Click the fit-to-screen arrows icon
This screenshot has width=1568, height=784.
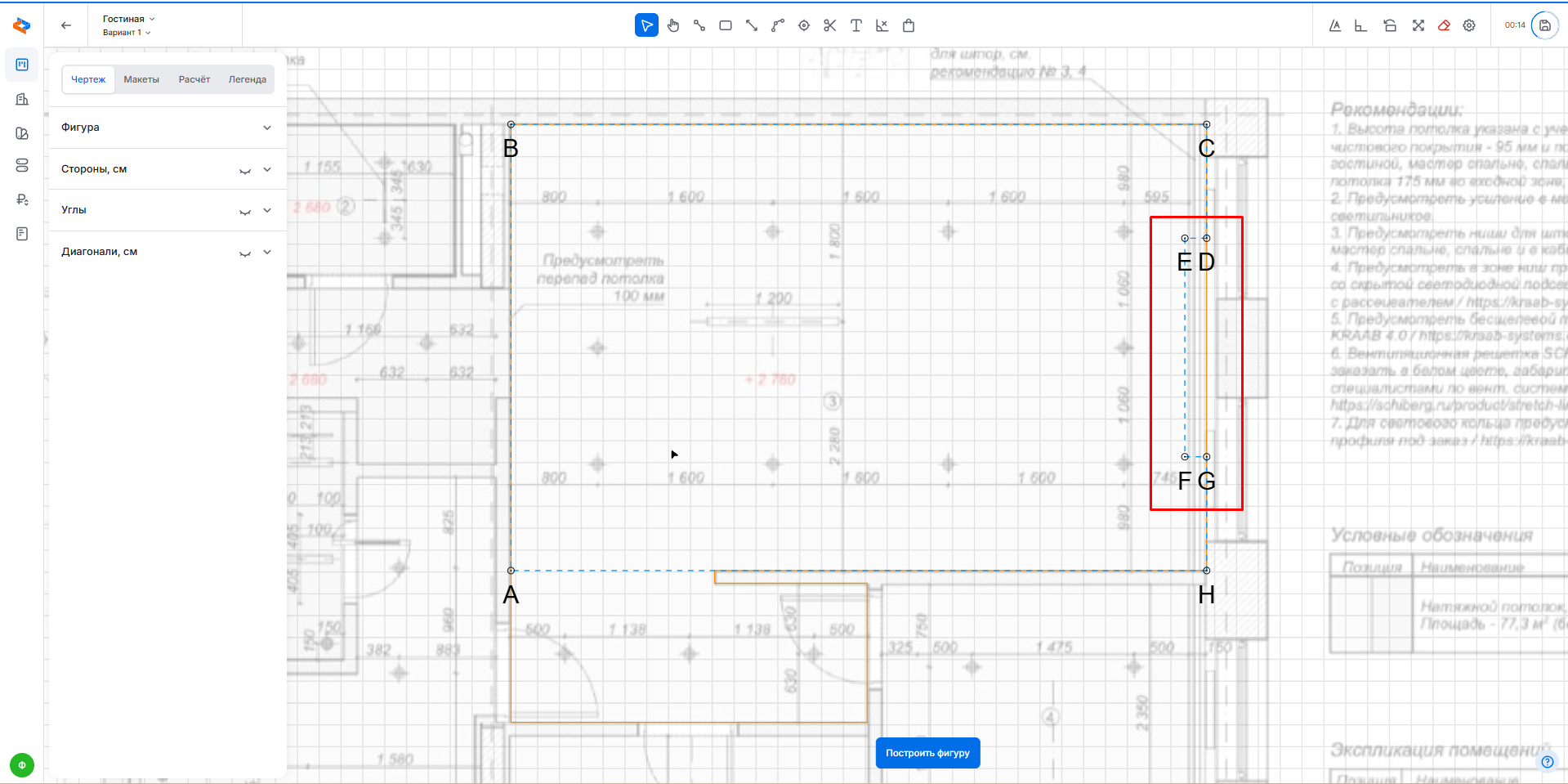[1418, 25]
